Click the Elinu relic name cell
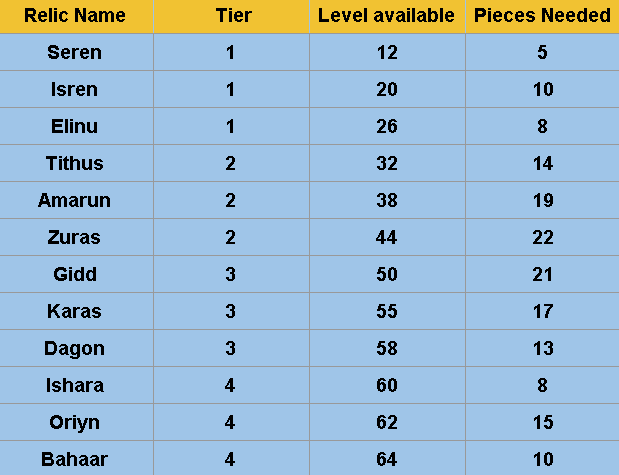This screenshot has width=619, height=475. pos(75,126)
